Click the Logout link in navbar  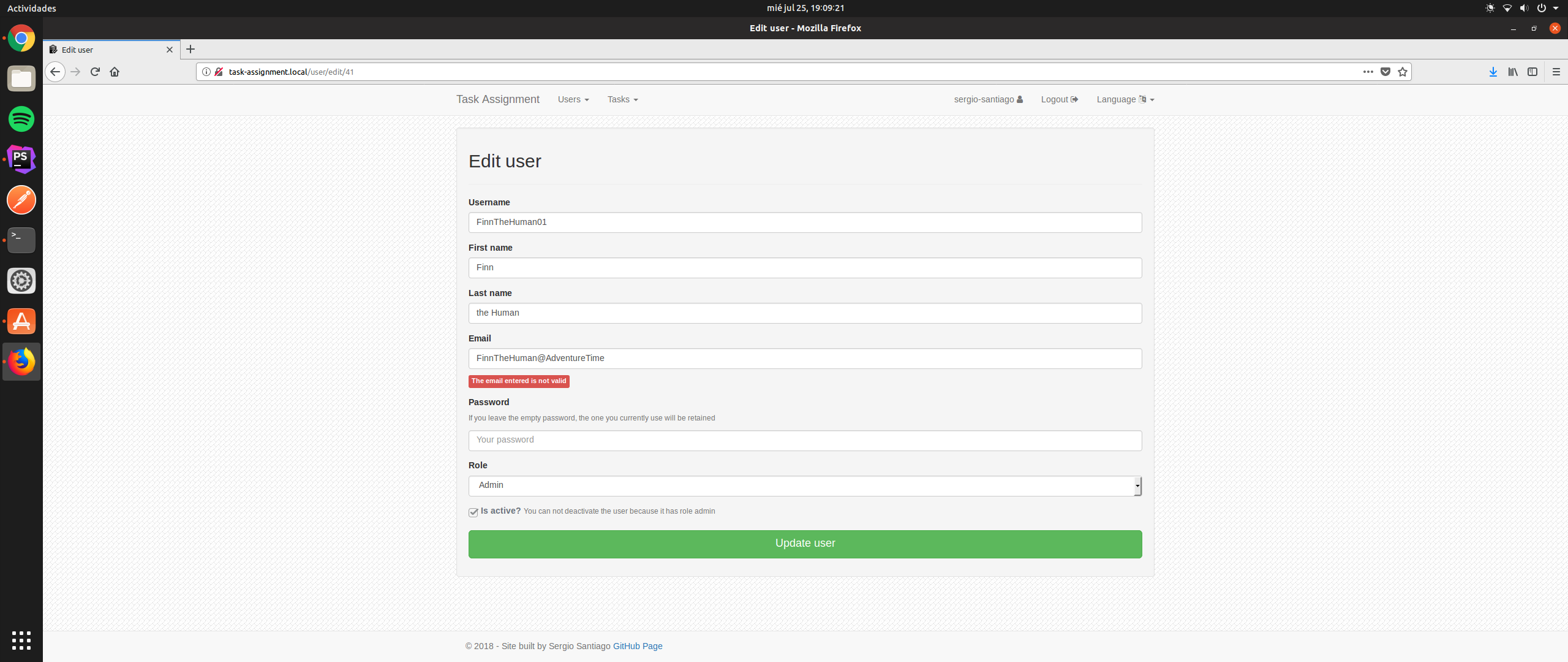point(1059,99)
